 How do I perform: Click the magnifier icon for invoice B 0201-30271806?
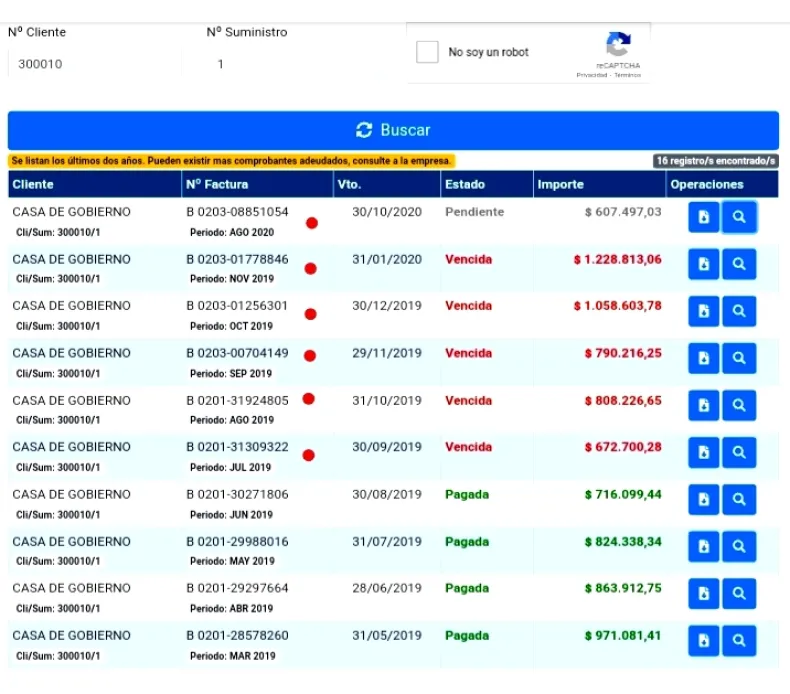pyautogui.click(x=739, y=499)
